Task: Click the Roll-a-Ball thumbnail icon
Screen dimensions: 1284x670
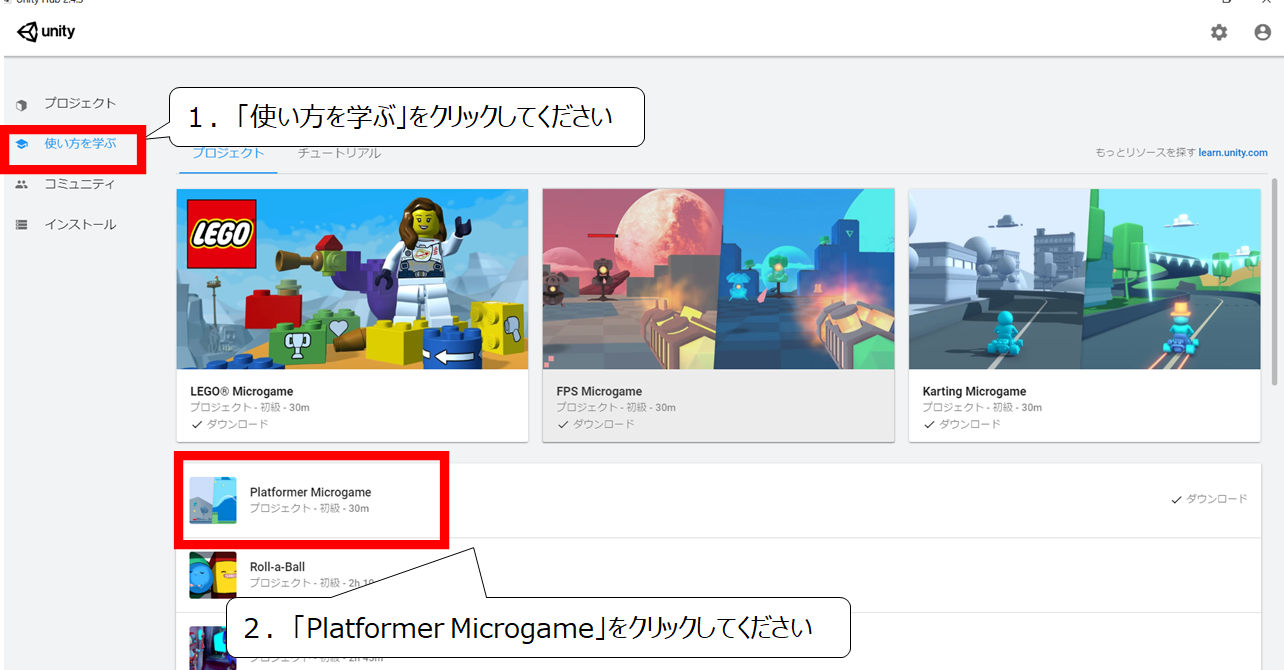Action: click(x=213, y=575)
